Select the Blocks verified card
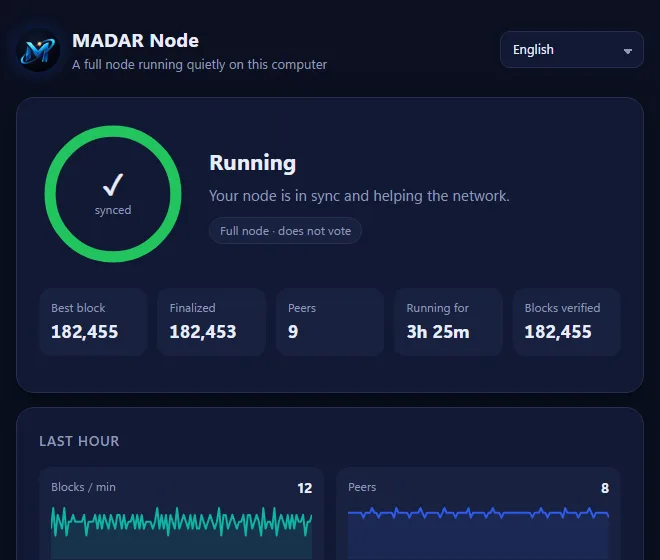Screen dimensions: 660x560 [x=567, y=322]
